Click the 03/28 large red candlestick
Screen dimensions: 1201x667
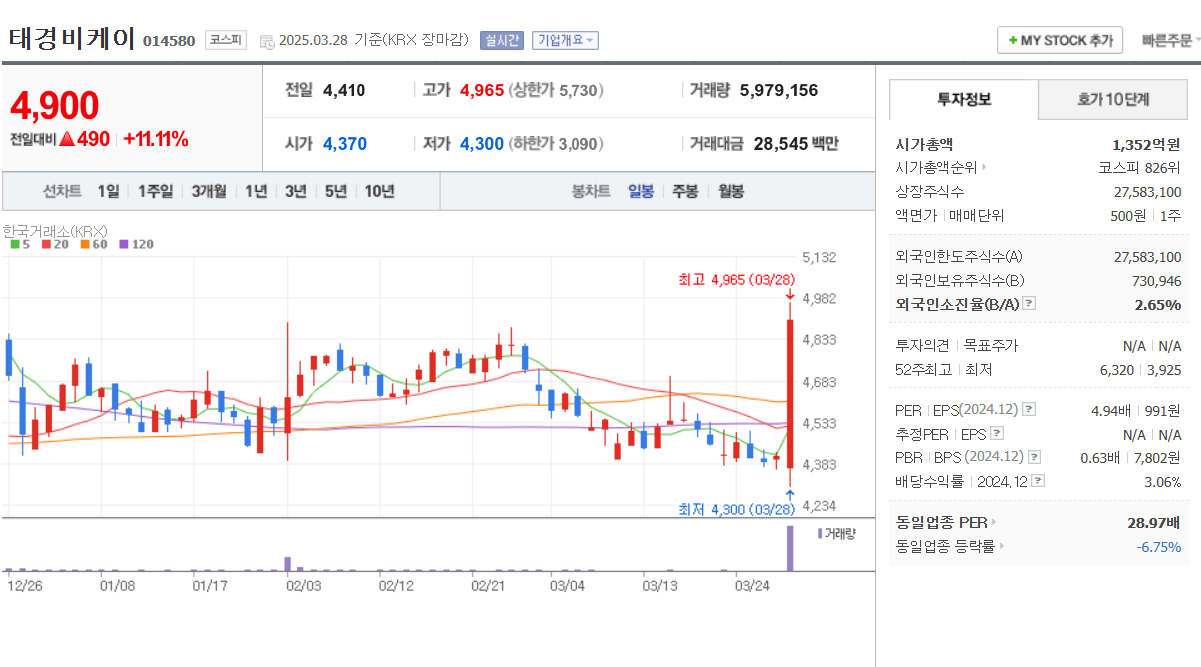(x=790, y=393)
